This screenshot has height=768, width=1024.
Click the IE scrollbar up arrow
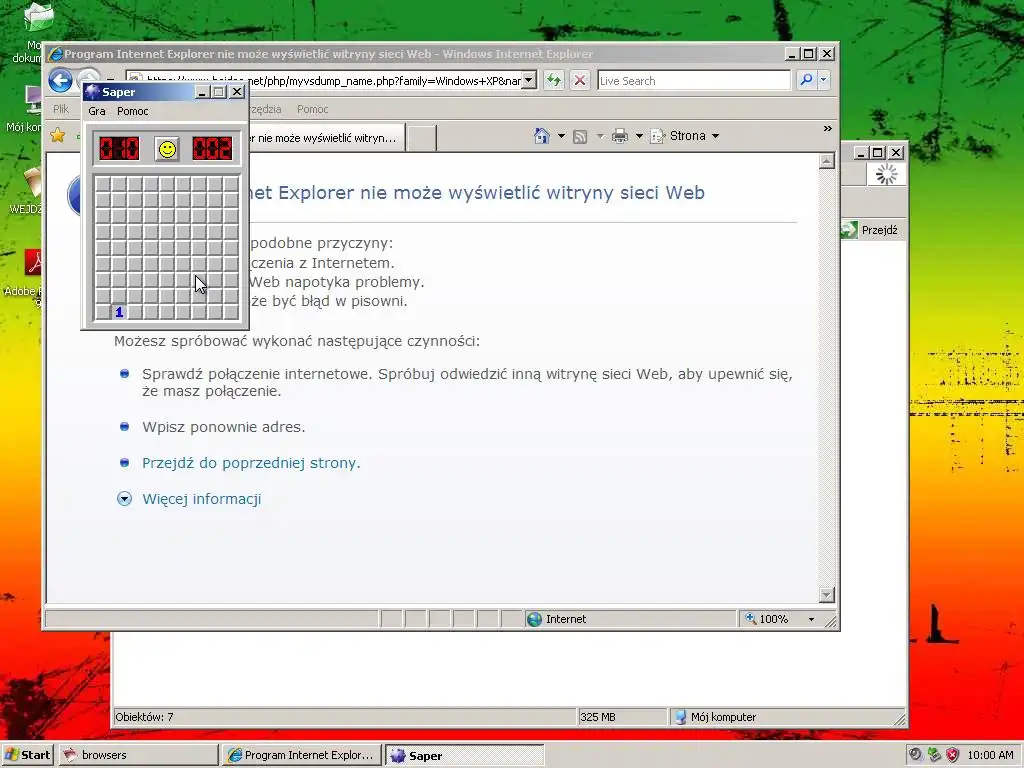point(827,161)
